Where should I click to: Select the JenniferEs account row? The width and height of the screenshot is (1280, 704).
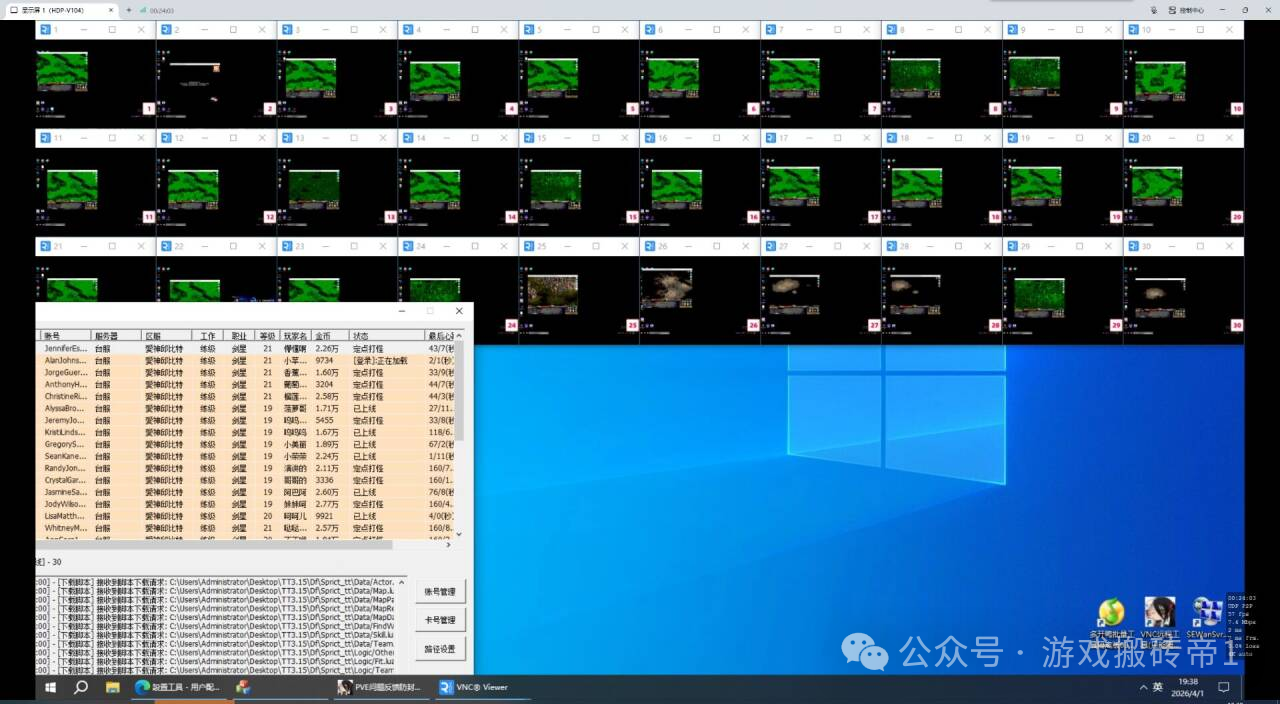tap(66, 348)
